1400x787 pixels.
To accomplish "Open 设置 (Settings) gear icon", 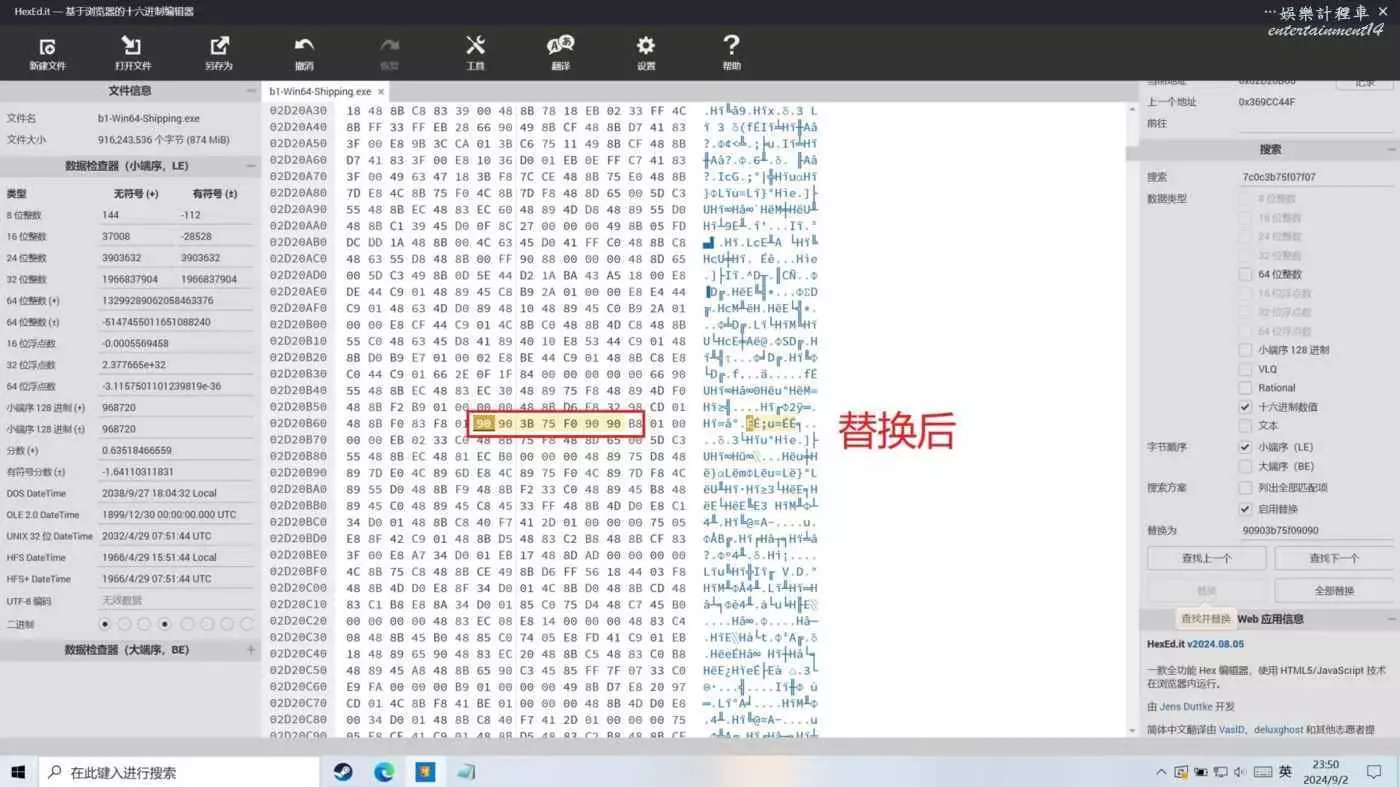I will tap(646, 52).
